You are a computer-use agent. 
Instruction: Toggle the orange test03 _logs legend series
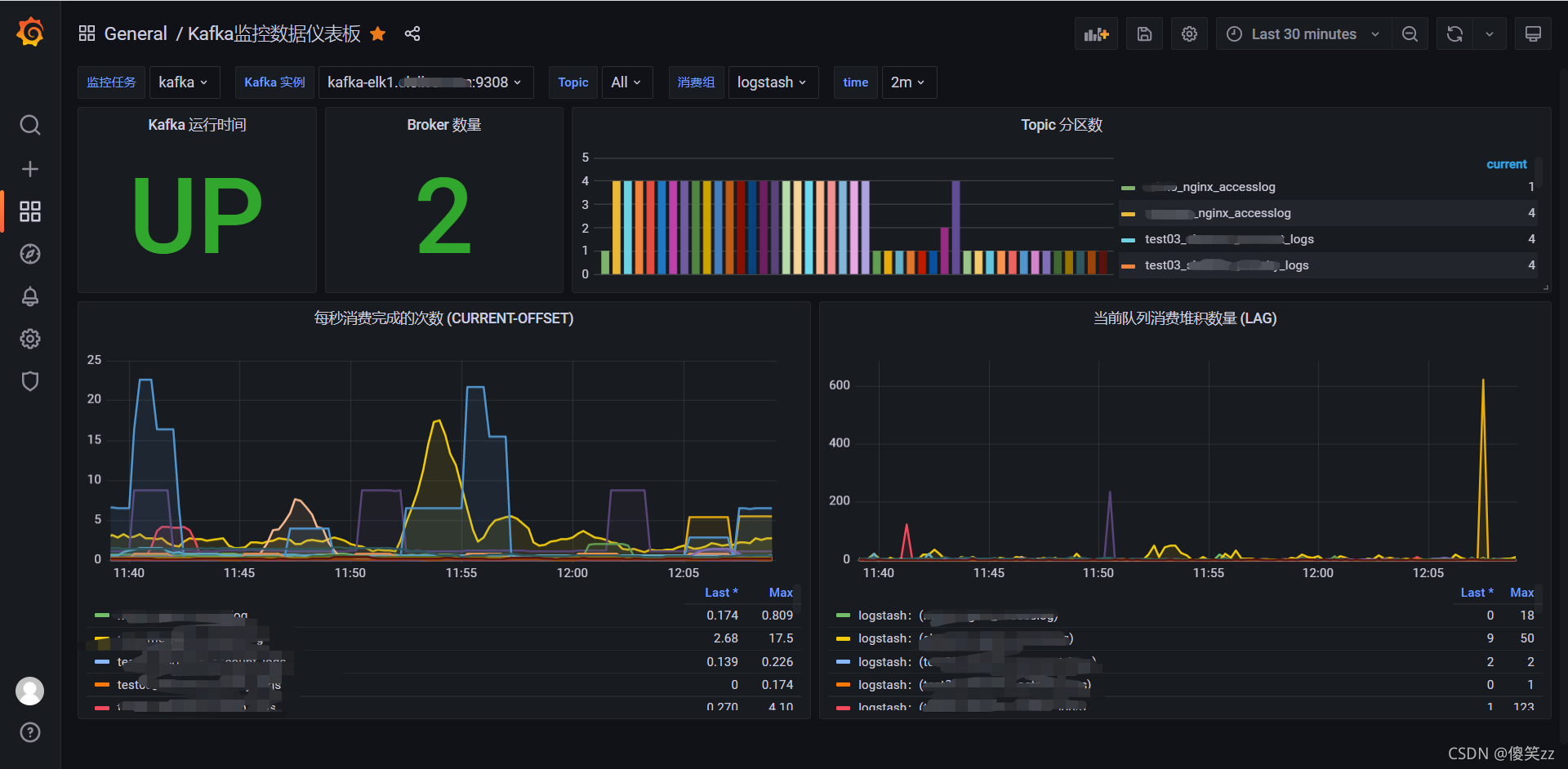pos(1227,265)
